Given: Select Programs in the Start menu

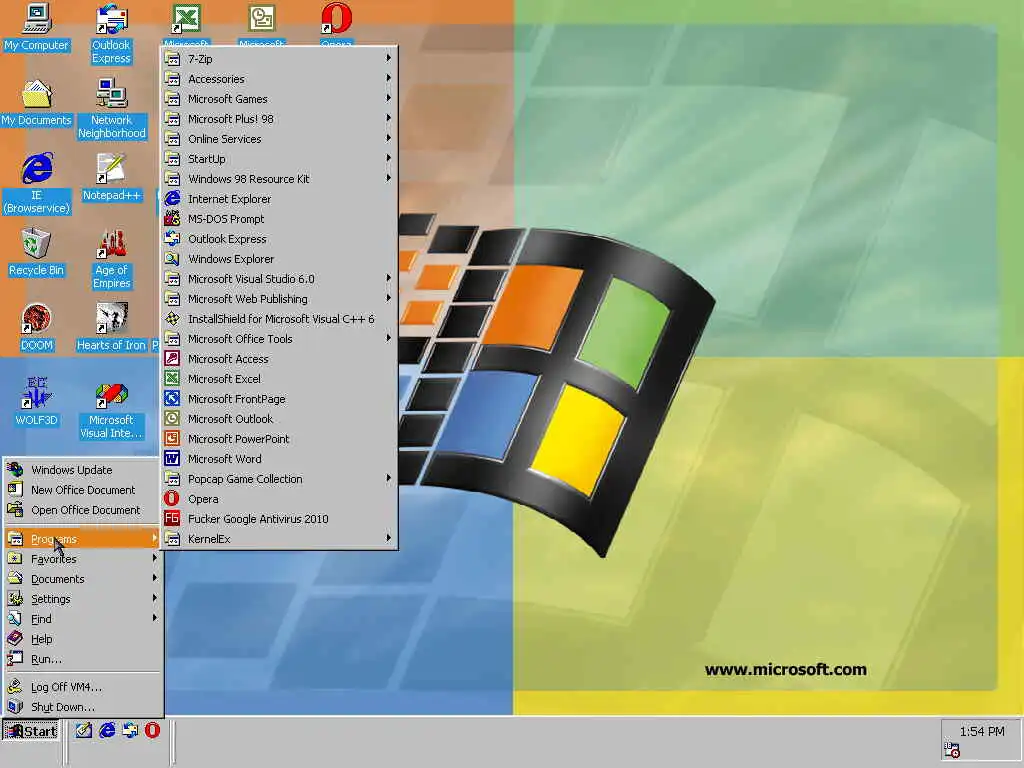Looking at the screenshot, I should tap(82, 539).
